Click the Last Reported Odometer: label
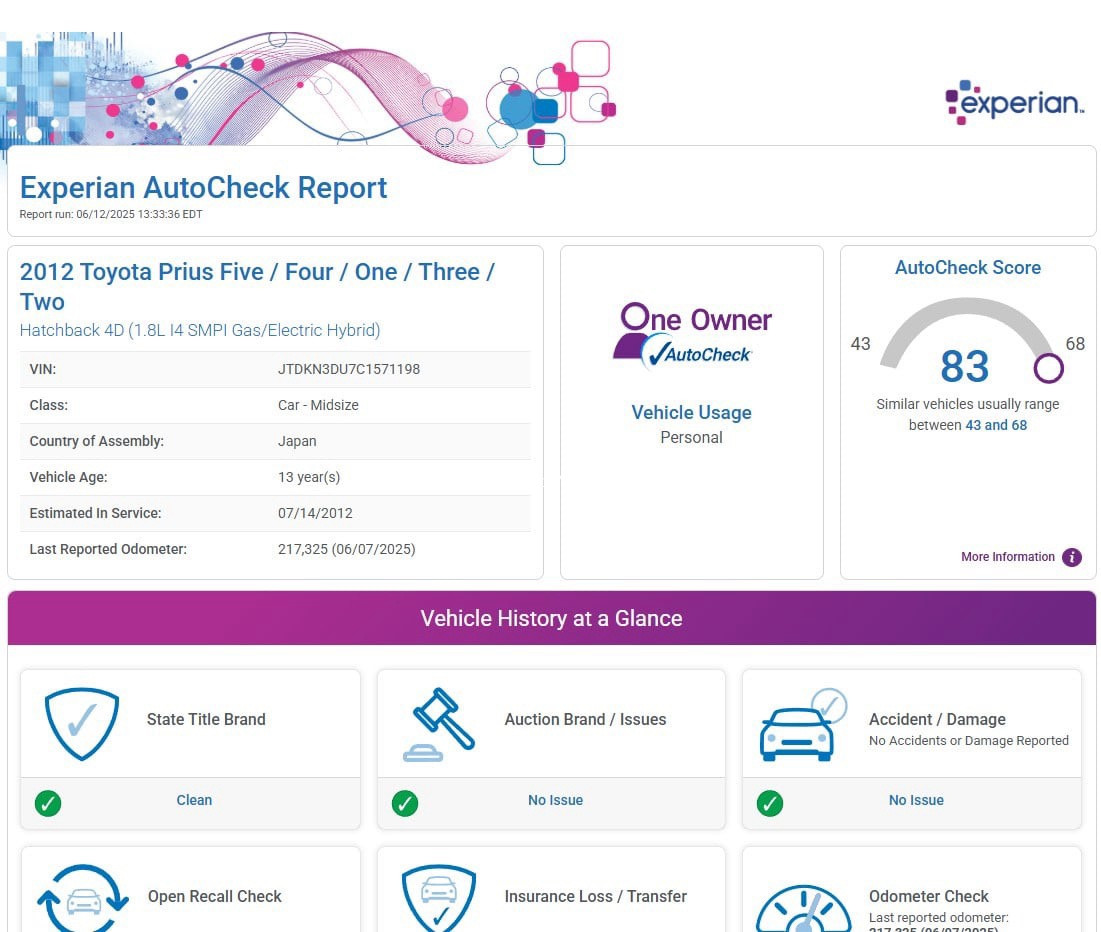Screen dimensions: 1101x932 [x=108, y=549]
